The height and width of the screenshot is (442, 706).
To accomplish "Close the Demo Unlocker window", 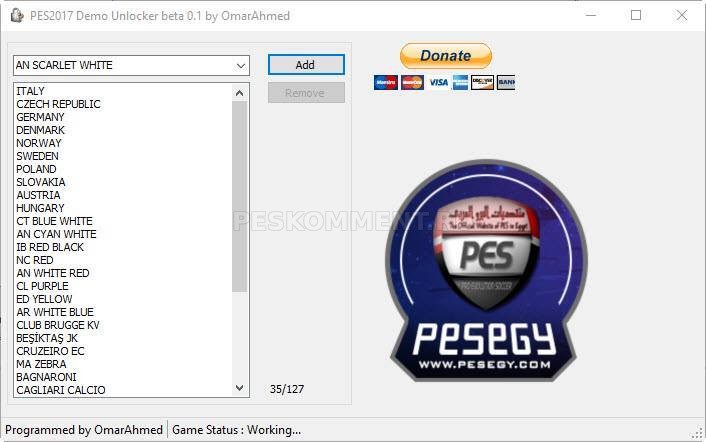I will pyautogui.click(x=682, y=15).
